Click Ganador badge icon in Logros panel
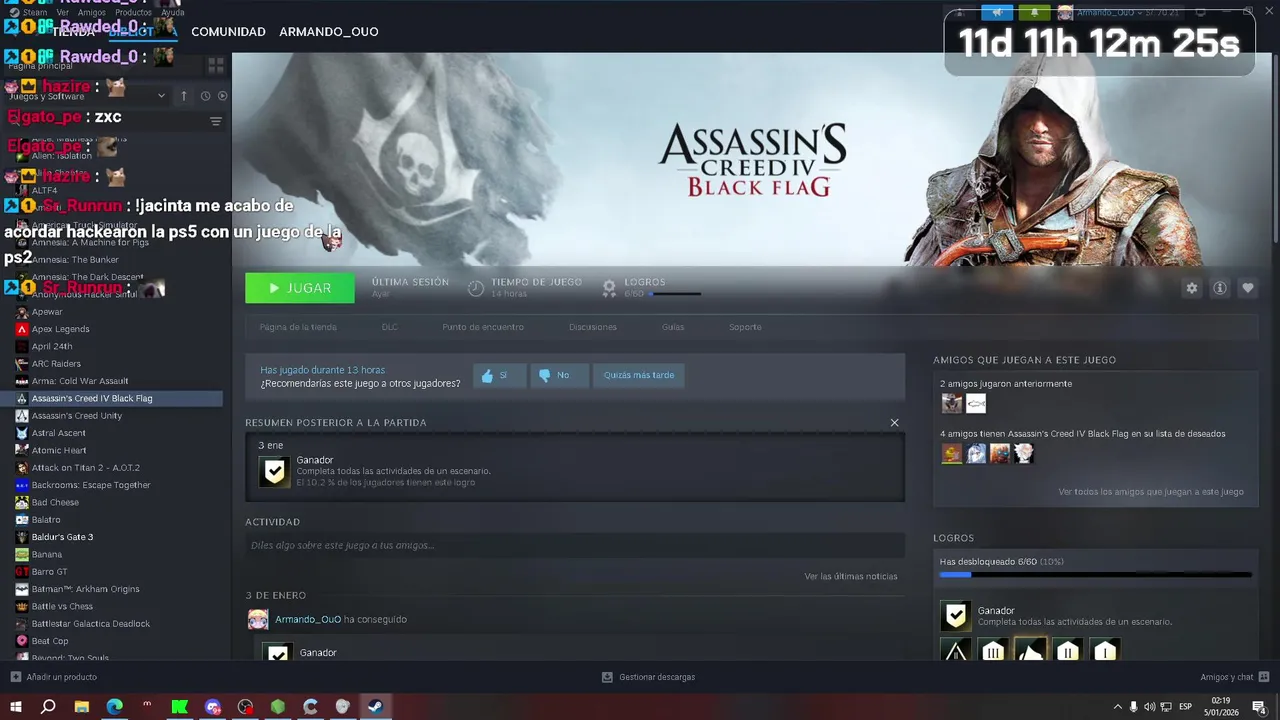The width and height of the screenshot is (1280, 720). point(956,616)
